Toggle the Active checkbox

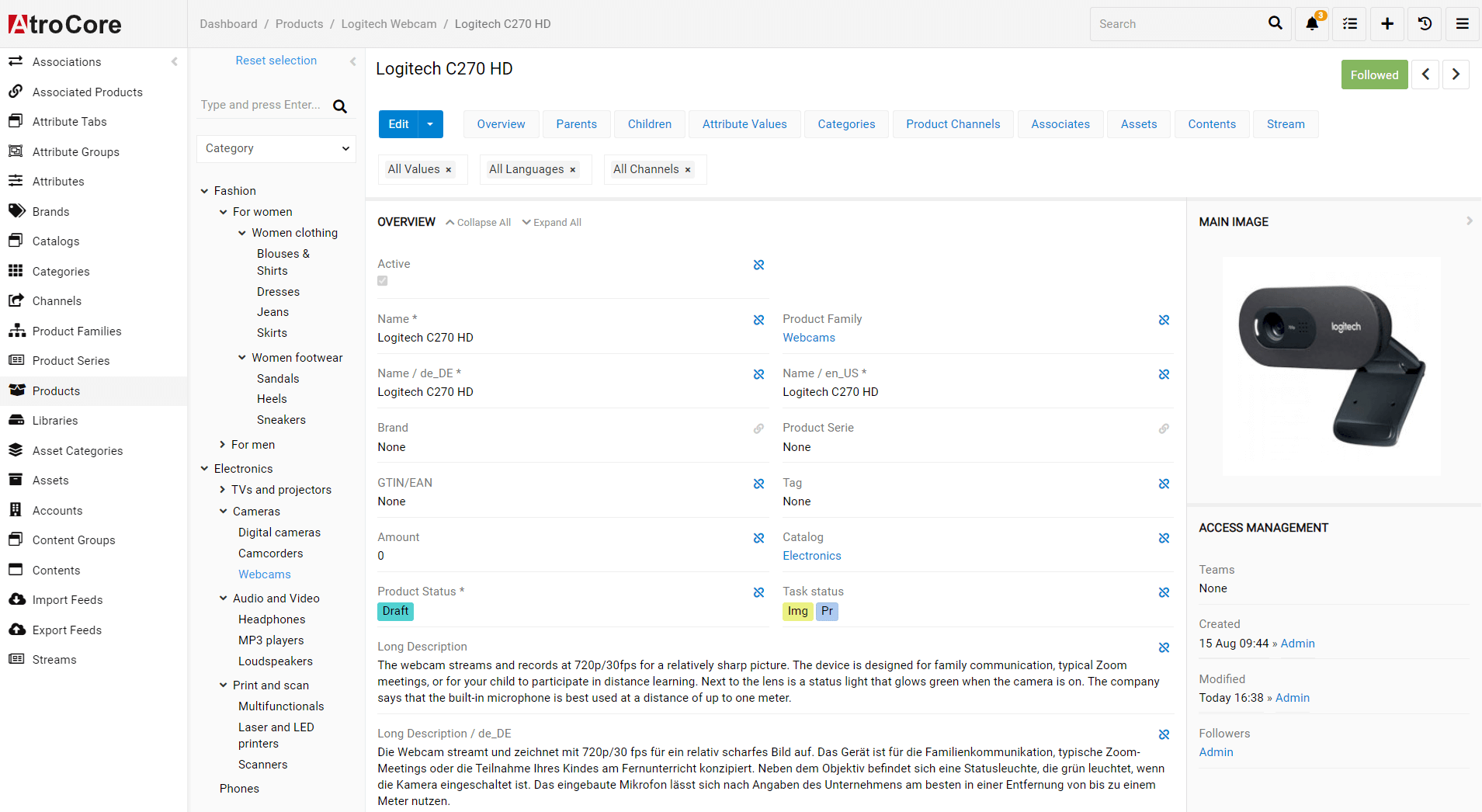383,281
